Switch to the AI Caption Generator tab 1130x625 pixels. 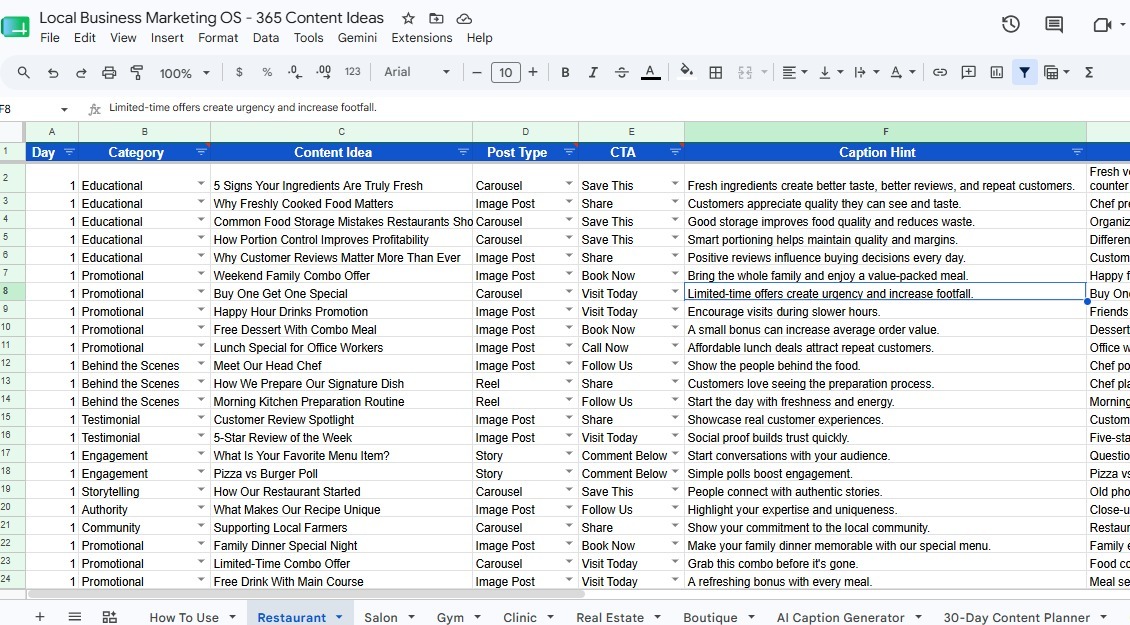[x=840, y=617]
